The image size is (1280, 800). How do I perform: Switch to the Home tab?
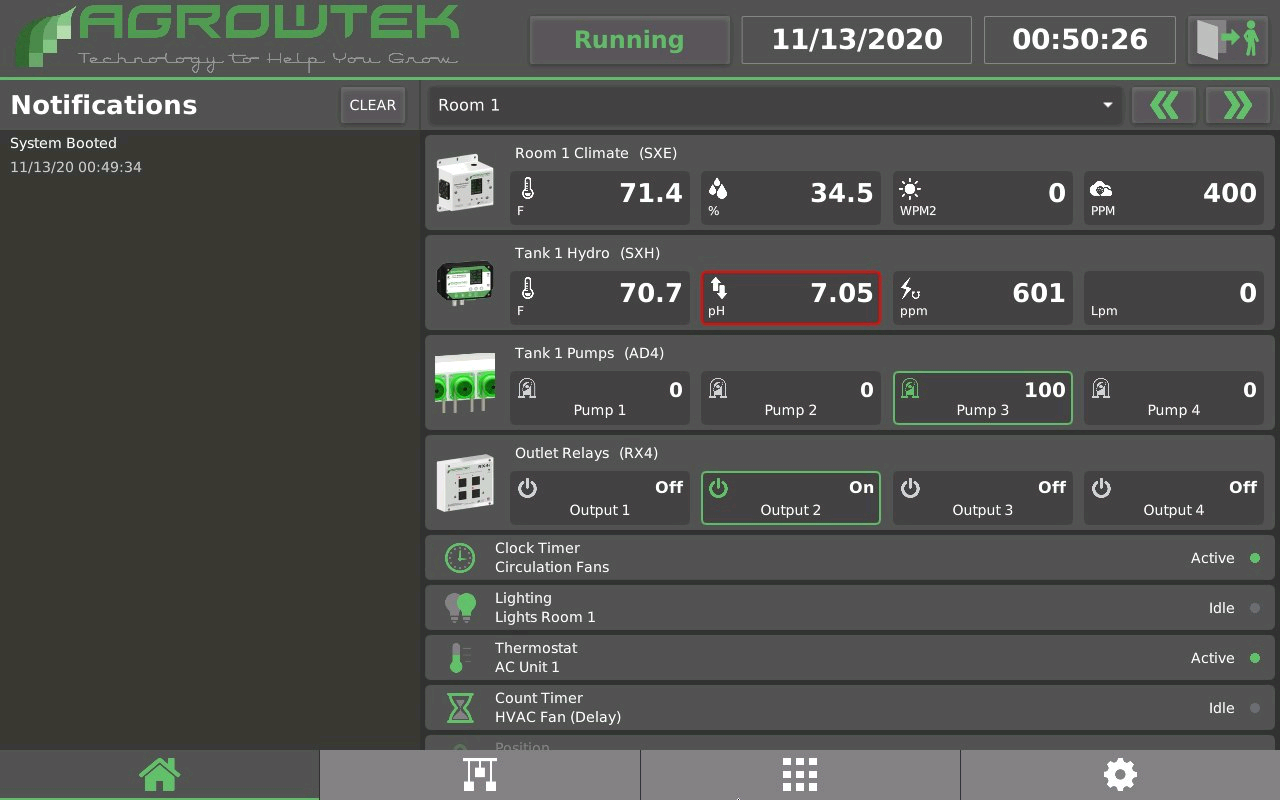point(159,774)
